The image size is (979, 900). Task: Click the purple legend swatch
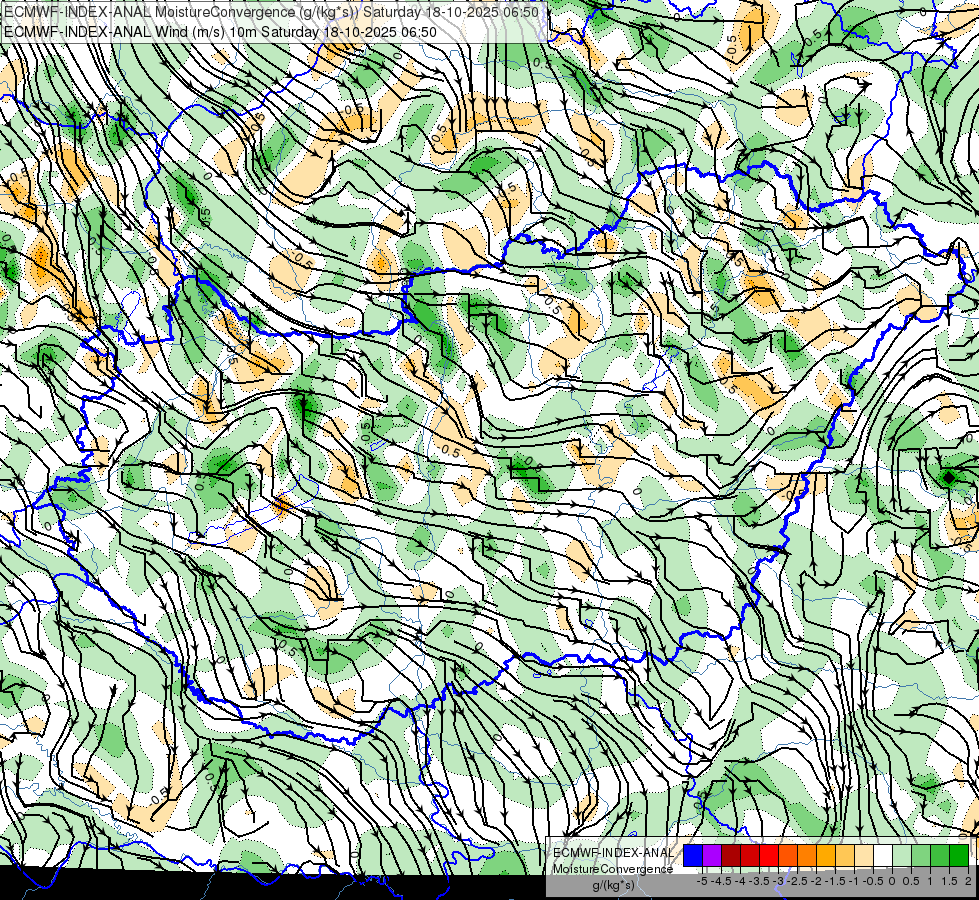coord(712,855)
